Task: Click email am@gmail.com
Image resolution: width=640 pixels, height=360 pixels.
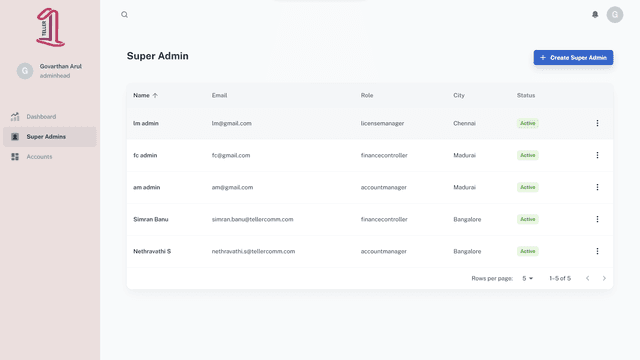Action: tap(232, 187)
